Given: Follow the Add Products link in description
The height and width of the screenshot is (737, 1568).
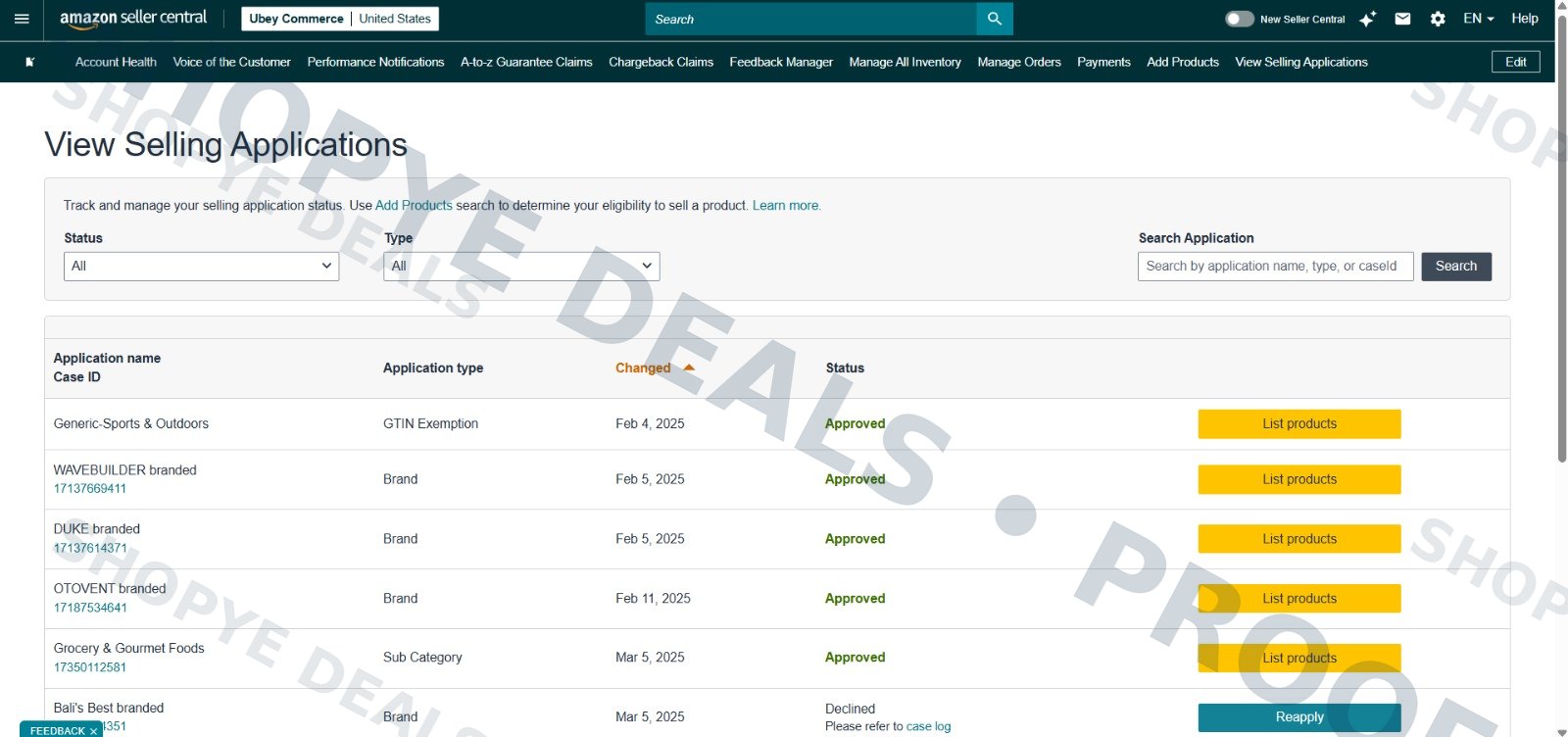Looking at the screenshot, I should tap(414, 206).
